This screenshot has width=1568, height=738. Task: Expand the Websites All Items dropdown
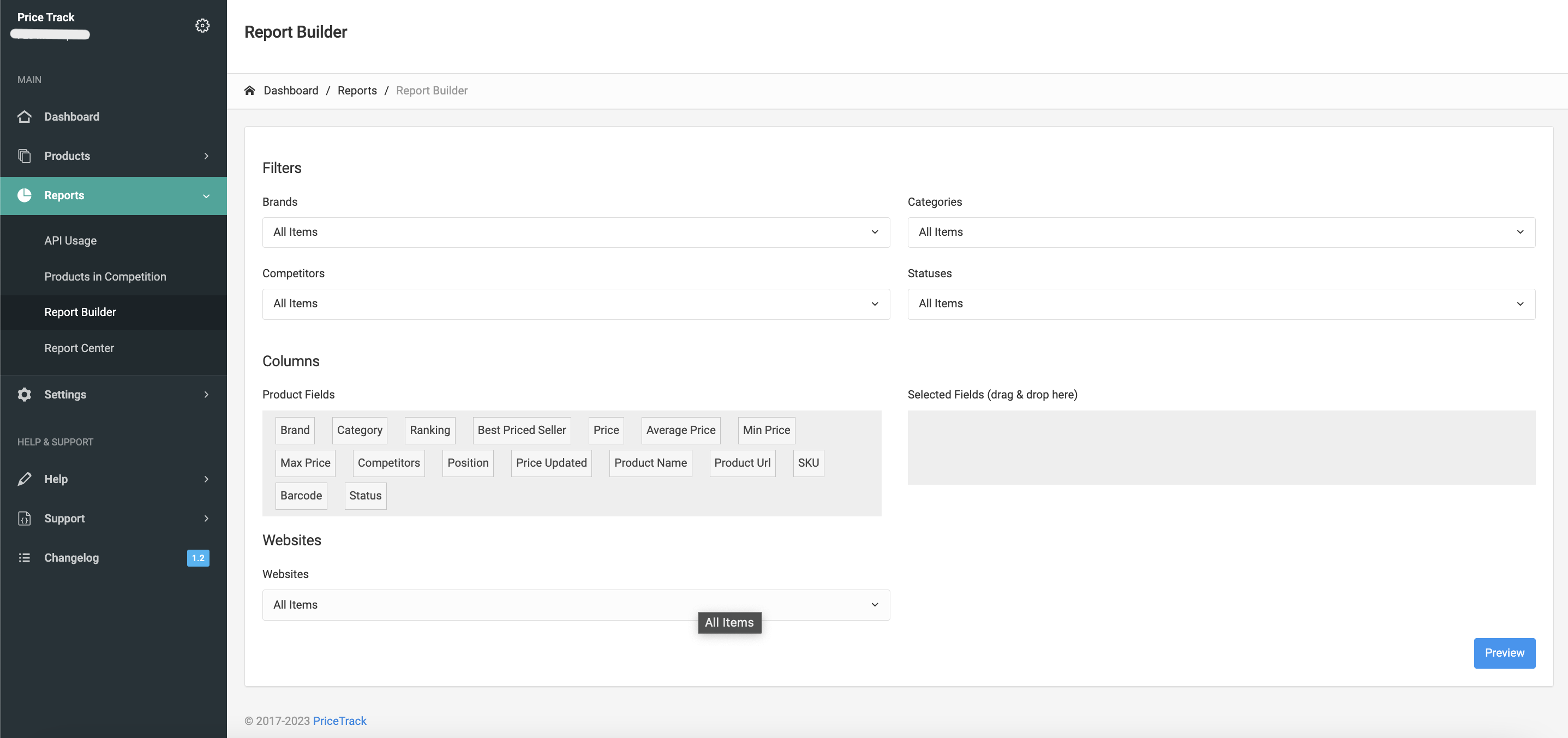click(x=575, y=605)
